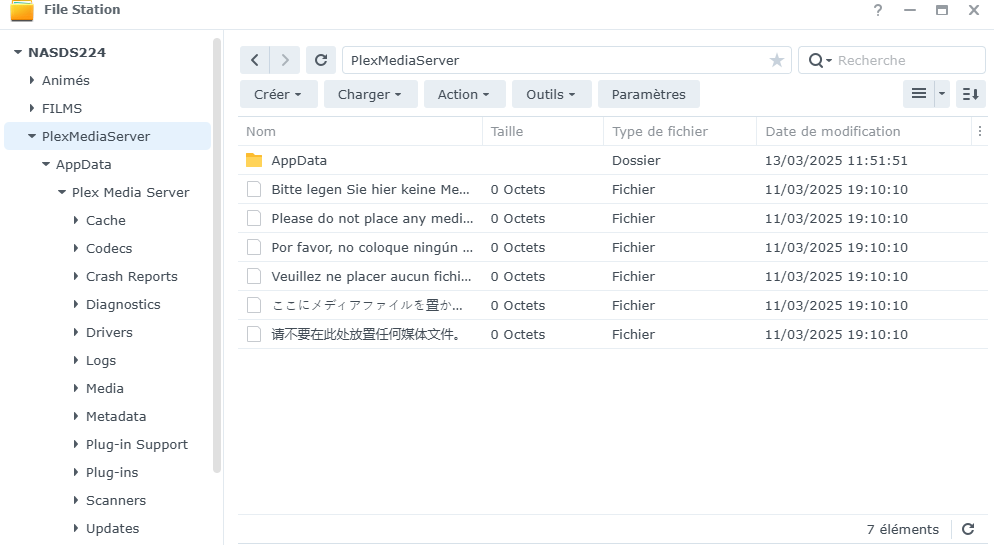This screenshot has width=994, height=545.
Task: Select the AppData folder in file list
Action: tap(299, 160)
